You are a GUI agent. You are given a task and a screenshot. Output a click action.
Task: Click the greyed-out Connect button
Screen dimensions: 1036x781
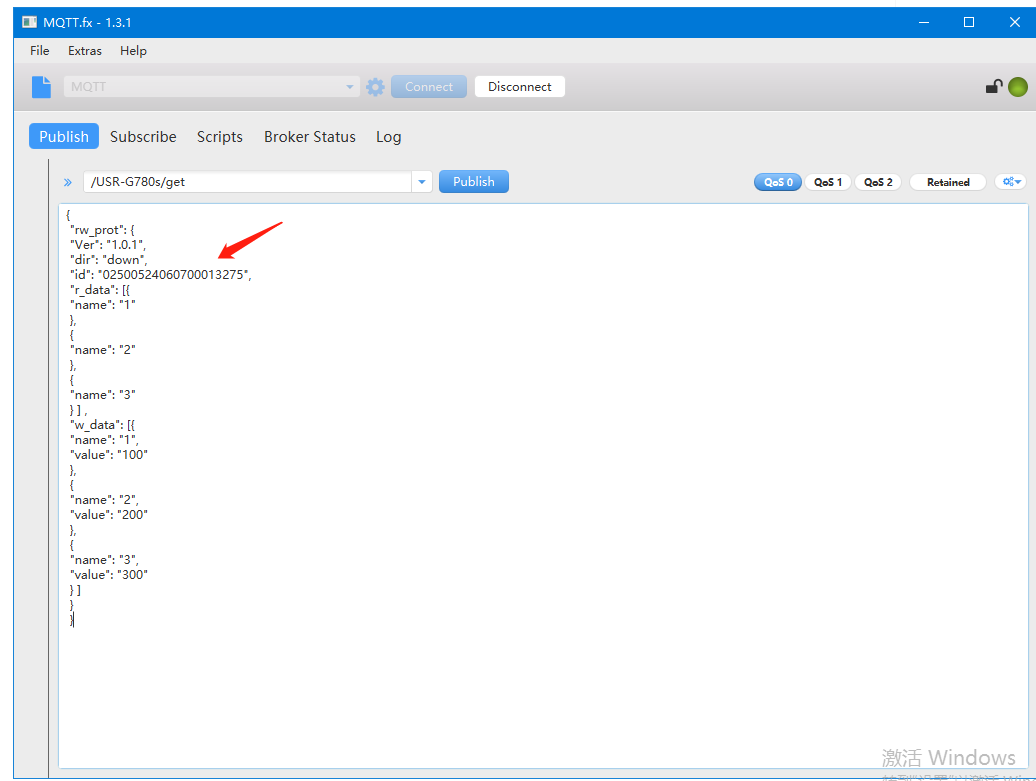tap(429, 87)
